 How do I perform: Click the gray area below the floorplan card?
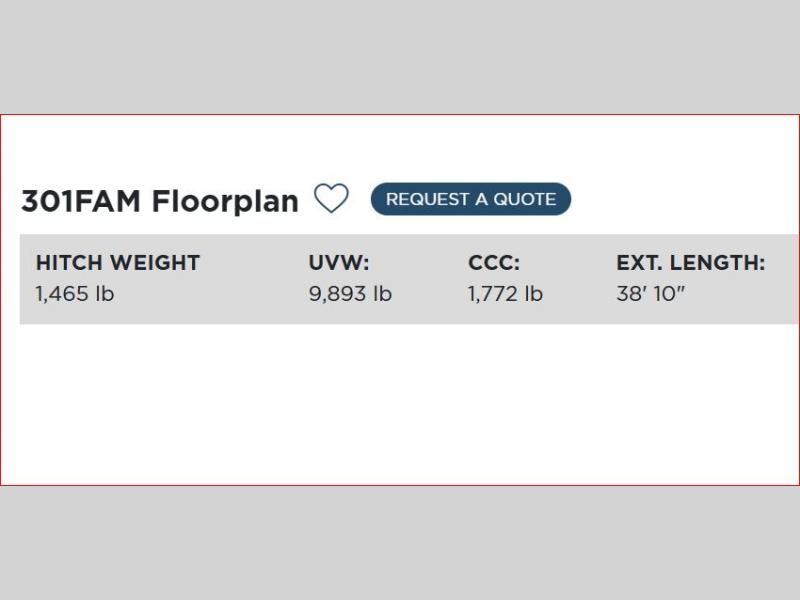pyautogui.click(x=400, y=543)
